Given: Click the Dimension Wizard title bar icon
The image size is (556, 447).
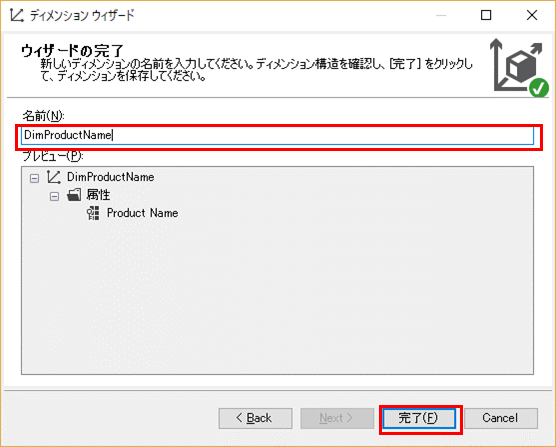Looking at the screenshot, I should [17, 15].
